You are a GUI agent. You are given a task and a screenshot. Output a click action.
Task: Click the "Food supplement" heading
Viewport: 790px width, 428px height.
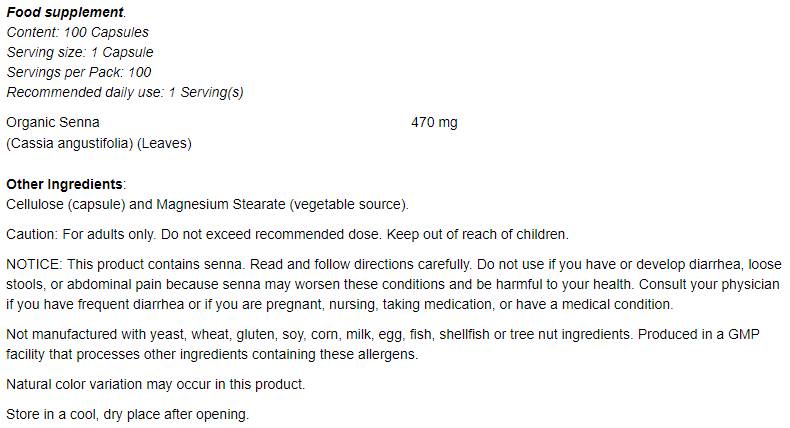[x=65, y=12]
